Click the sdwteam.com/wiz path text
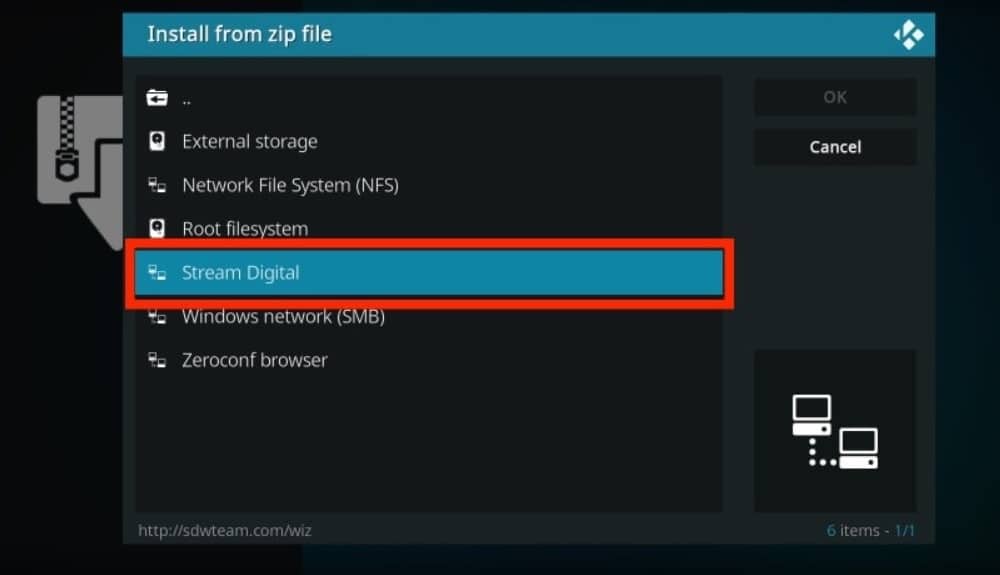The image size is (1000, 575). pos(225,530)
